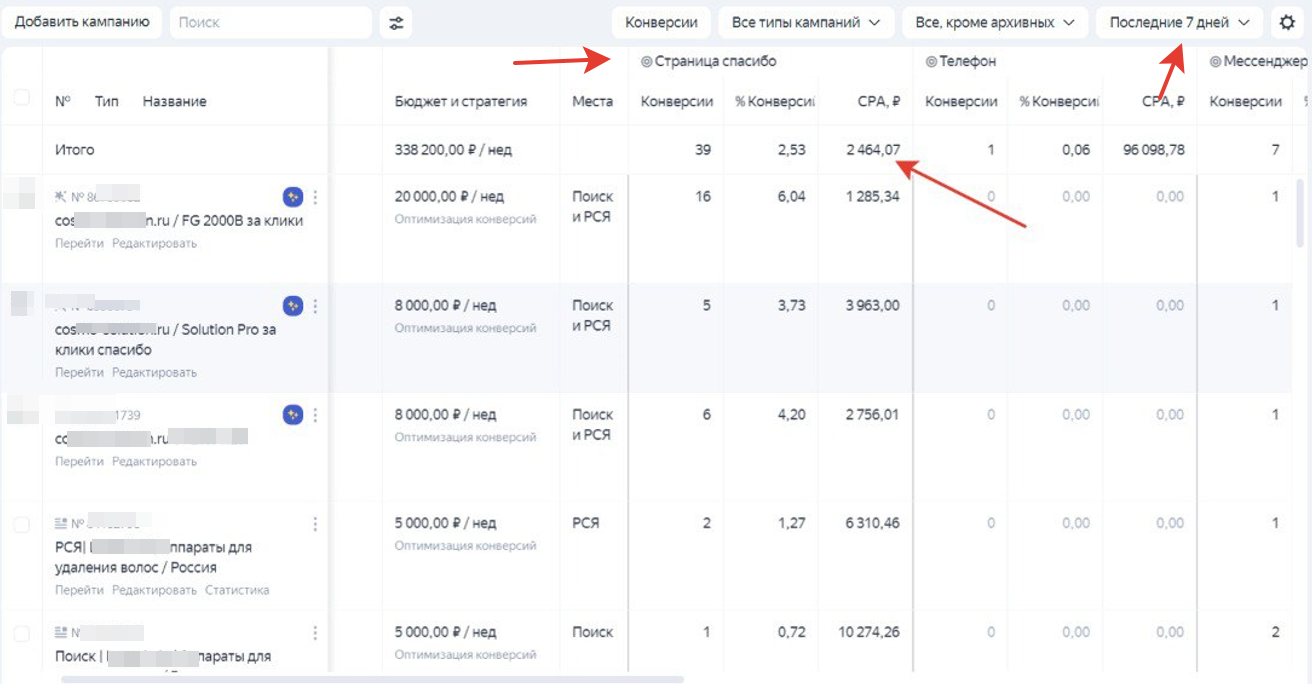1312x684 pixels.
Task: Select the bottom Поиск campaign checkbox
Action: coord(21,634)
